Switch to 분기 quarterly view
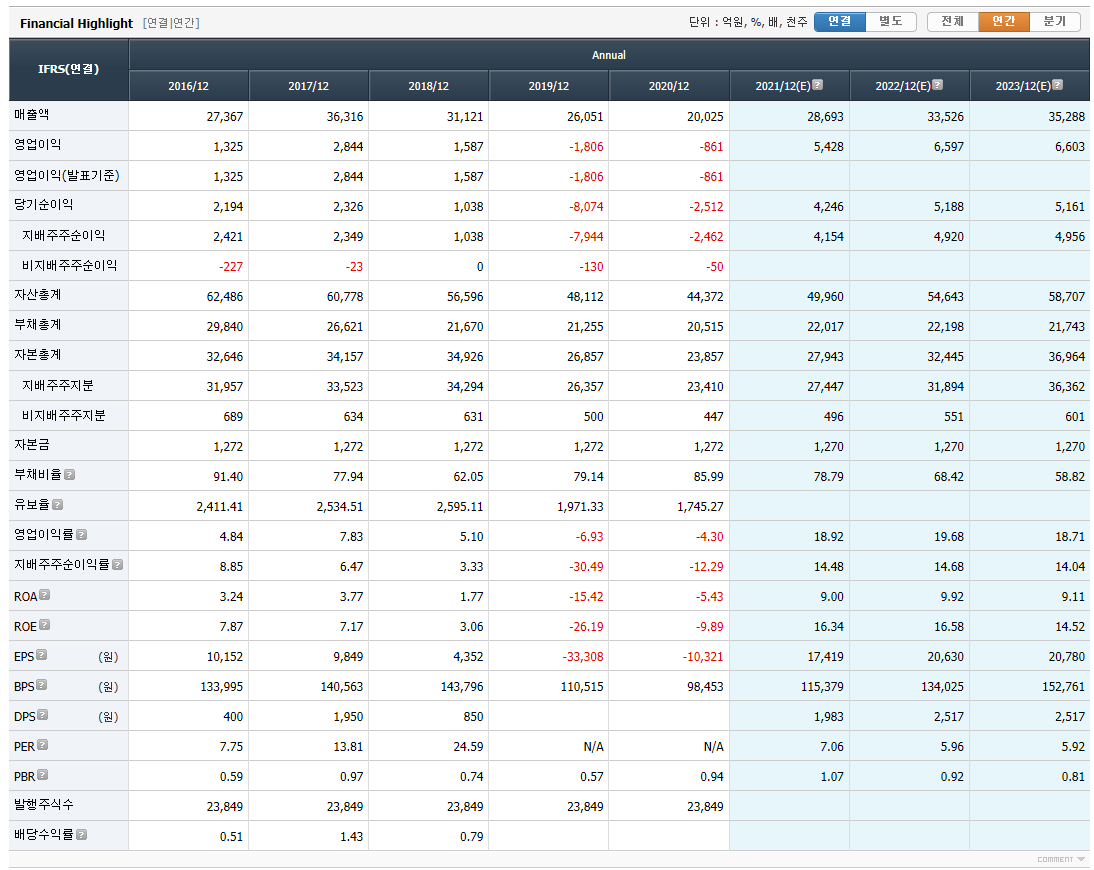The width and height of the screenshot is (1094, 870). (x=1055, y=22)
